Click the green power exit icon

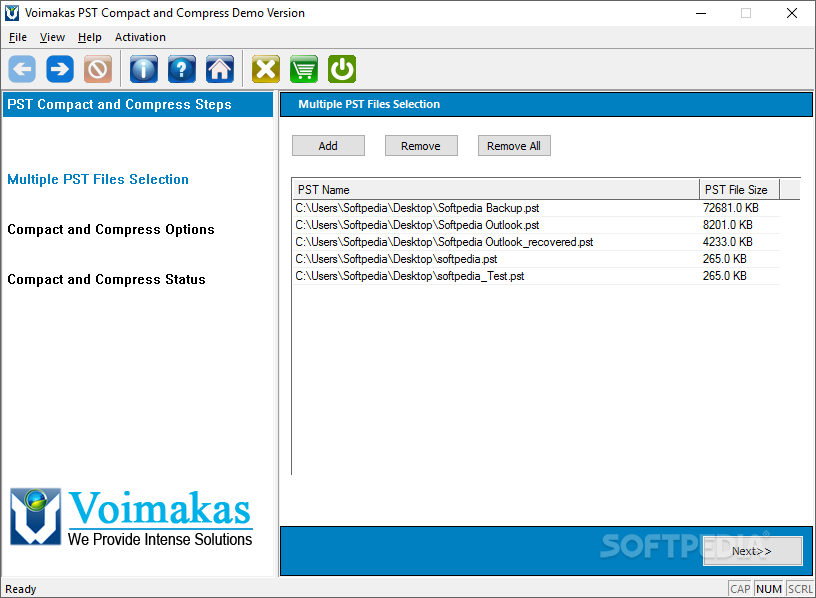[342, 69]
